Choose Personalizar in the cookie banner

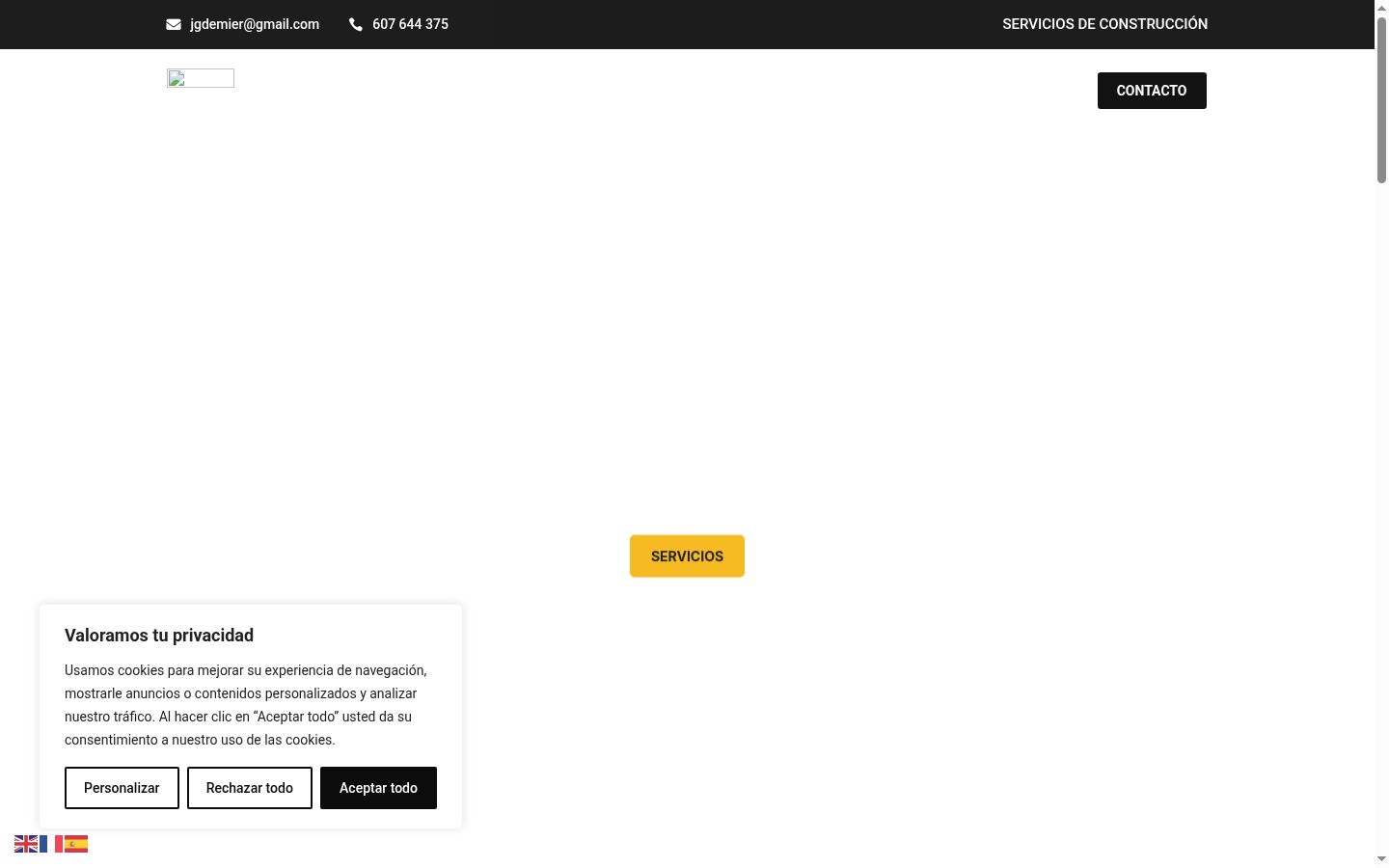click(x=122, y=788)
